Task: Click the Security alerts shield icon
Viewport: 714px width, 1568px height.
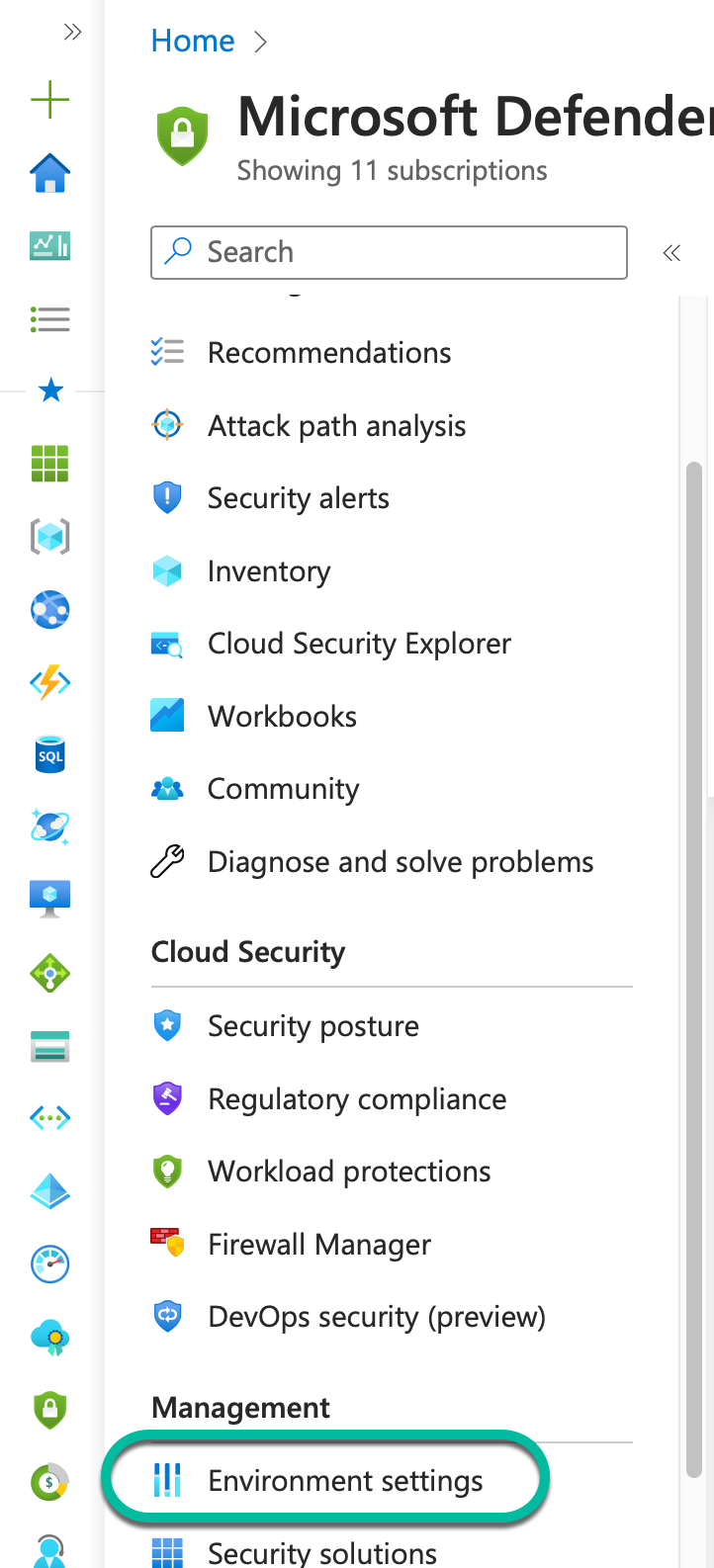Action: pos(167,498)
